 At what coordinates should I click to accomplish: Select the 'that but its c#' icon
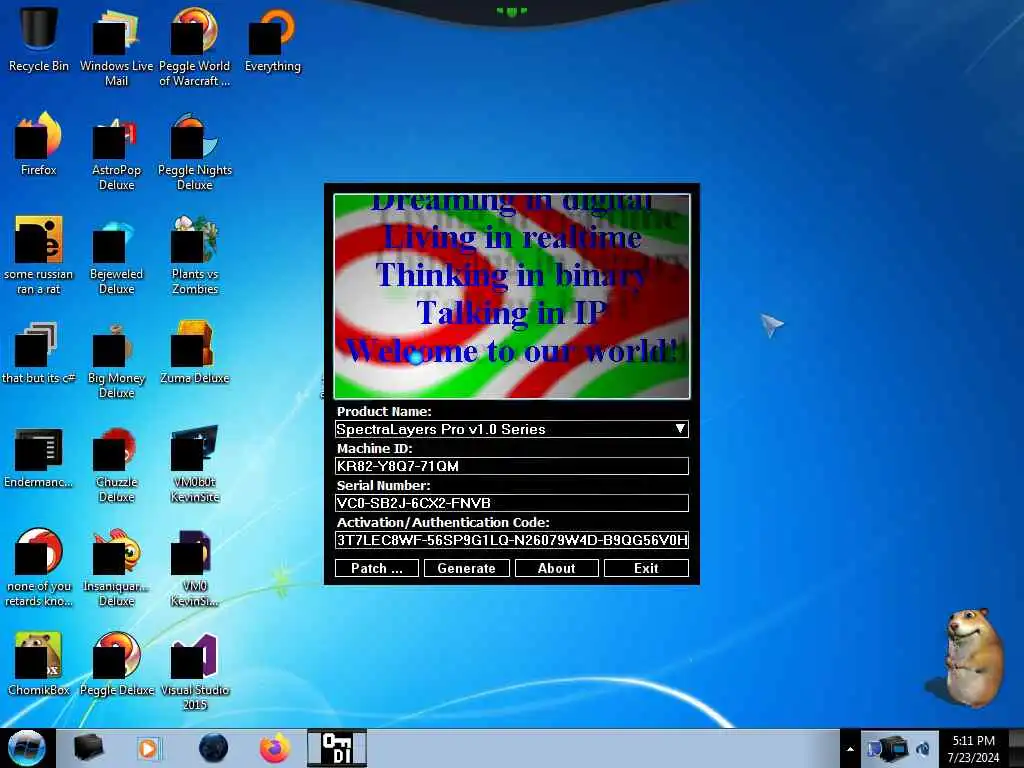pos(39,353)
